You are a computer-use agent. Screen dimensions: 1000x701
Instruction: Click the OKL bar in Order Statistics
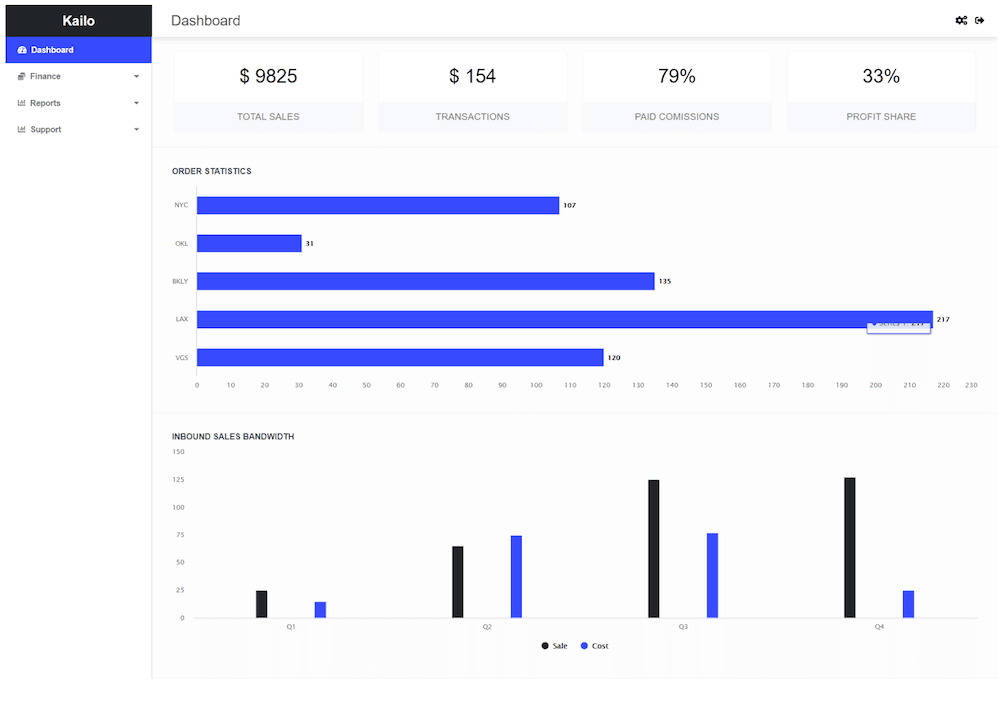[249, 244]
